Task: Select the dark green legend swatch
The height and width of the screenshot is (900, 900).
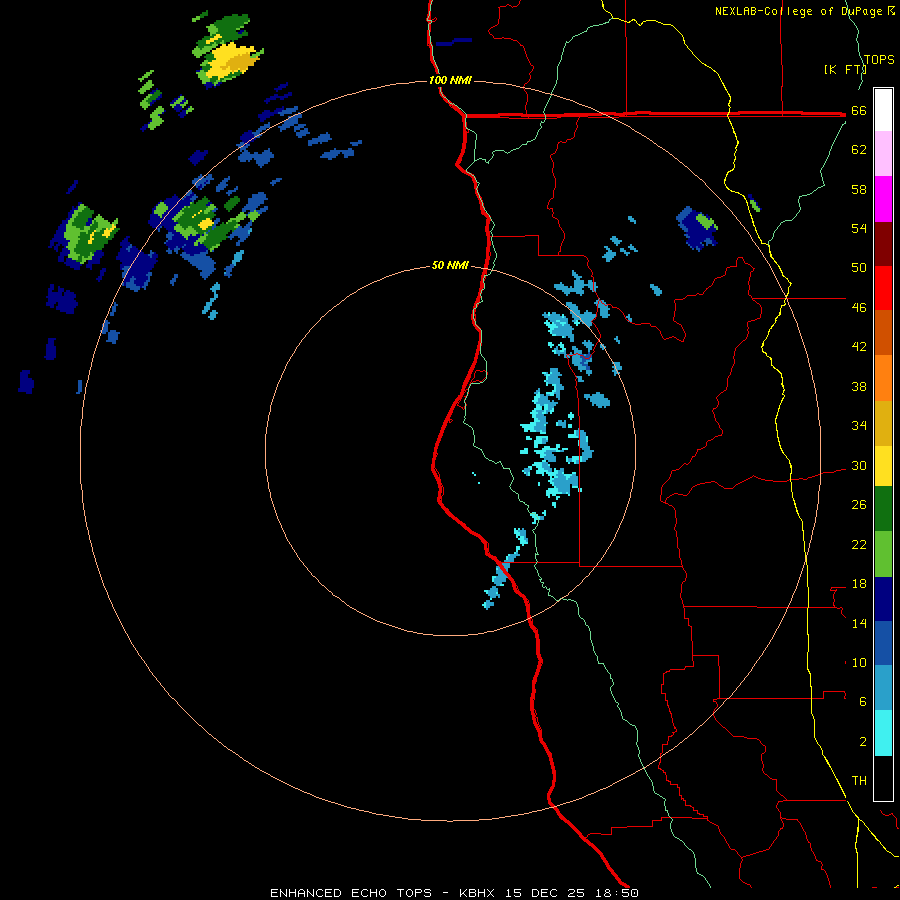Action: (883, 509)
